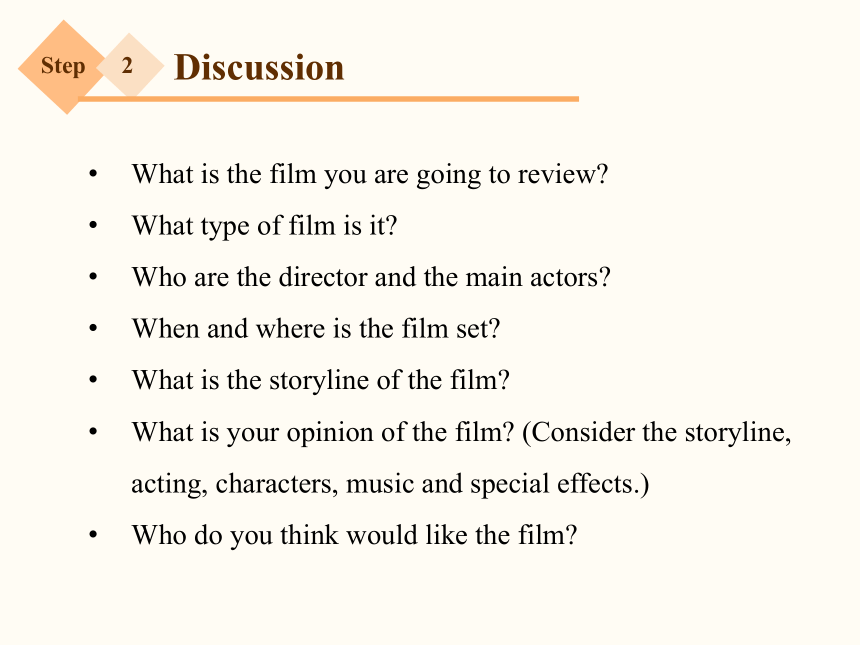Click the bullet before 'Who do you think'
The image size is (860, 645).
click(93, 535)
